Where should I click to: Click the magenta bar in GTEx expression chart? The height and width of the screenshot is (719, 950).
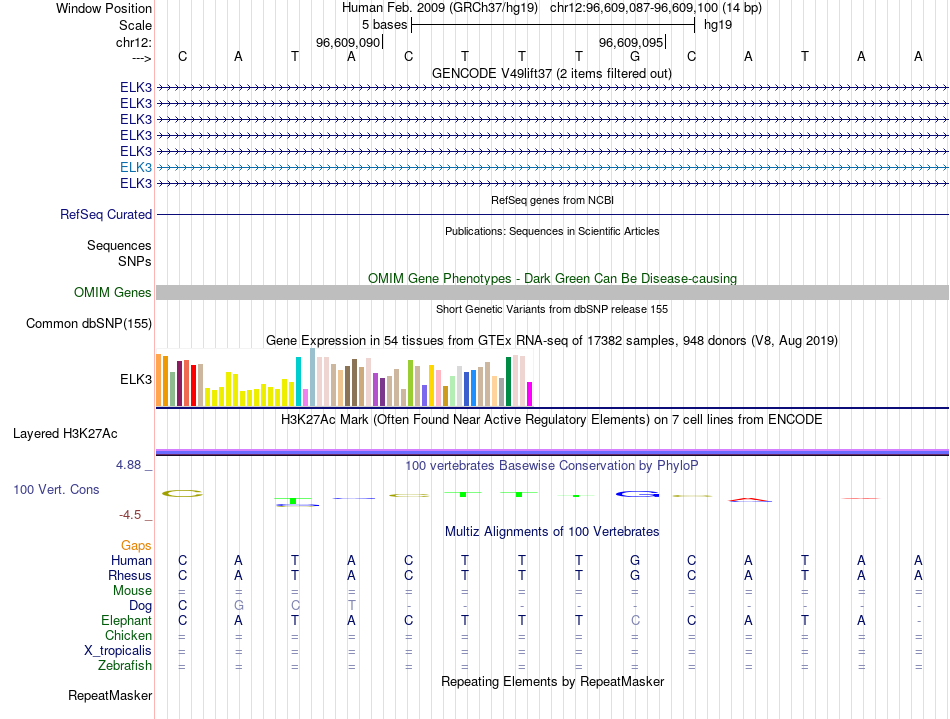coord(529,394)
